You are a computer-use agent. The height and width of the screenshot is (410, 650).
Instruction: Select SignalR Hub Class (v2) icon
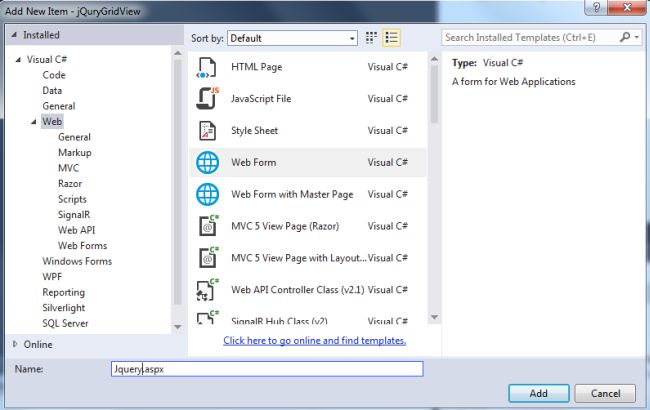click(x=207, y=317)
